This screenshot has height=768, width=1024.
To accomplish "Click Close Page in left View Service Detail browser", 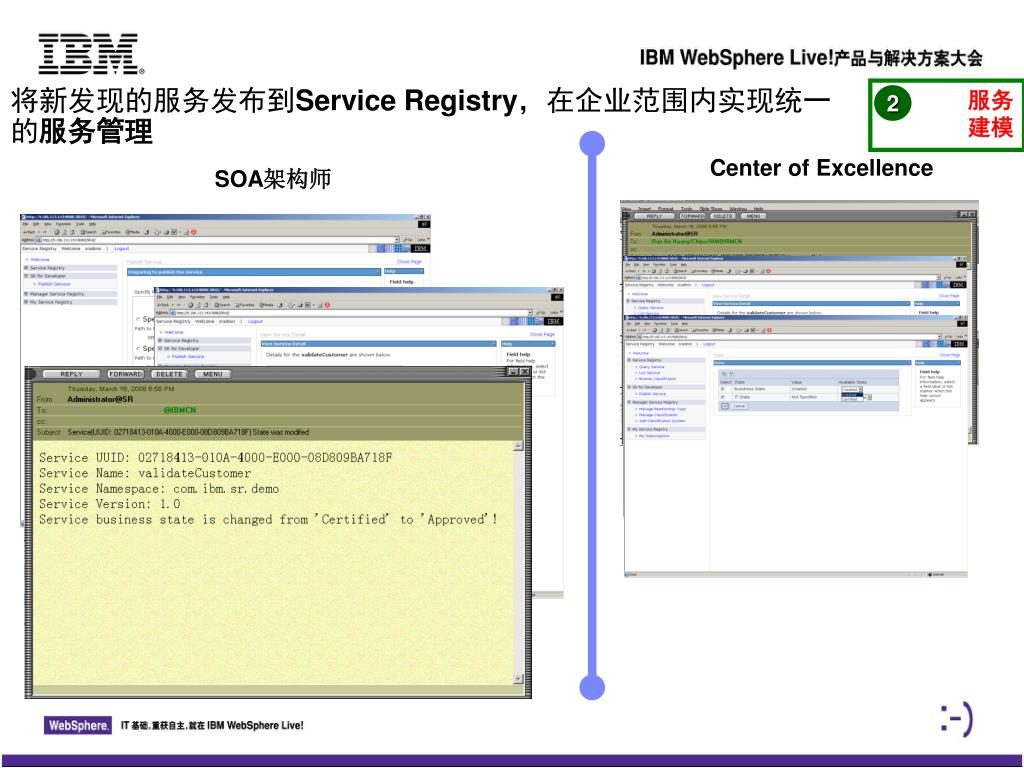I will 542,334.
